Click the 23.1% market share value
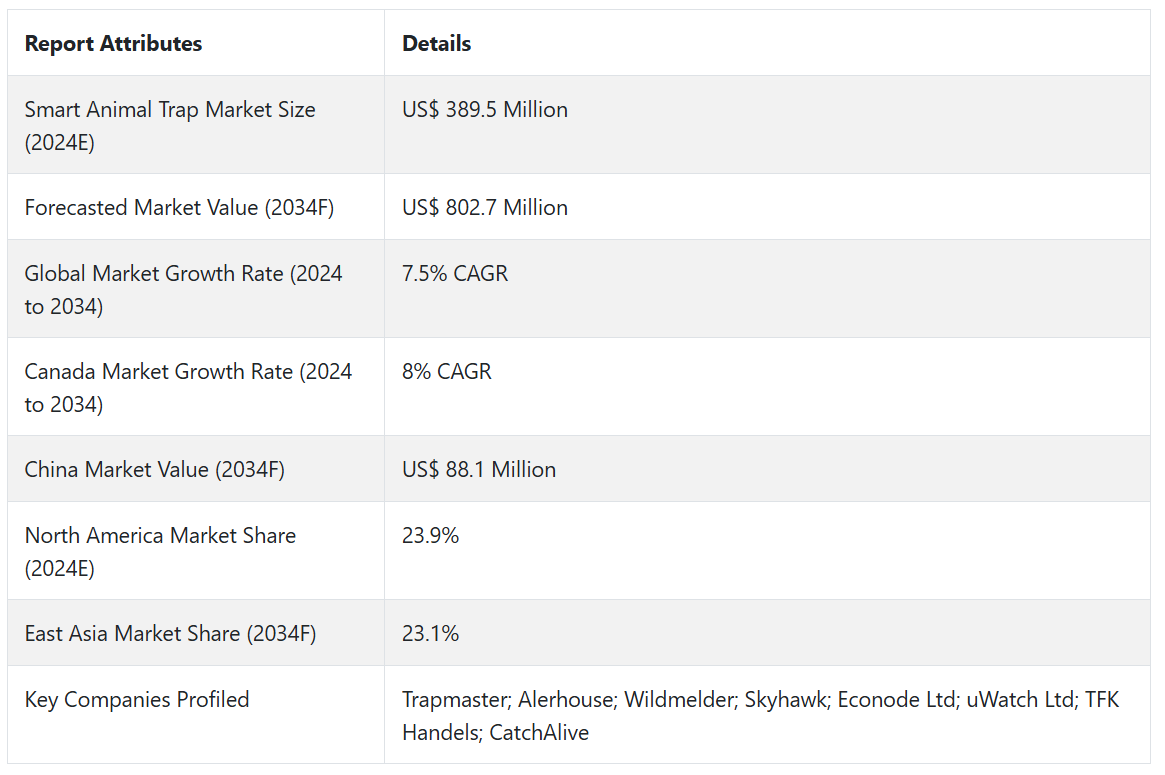The height and width of the screenshot is (775, 1165). (431, 634)
